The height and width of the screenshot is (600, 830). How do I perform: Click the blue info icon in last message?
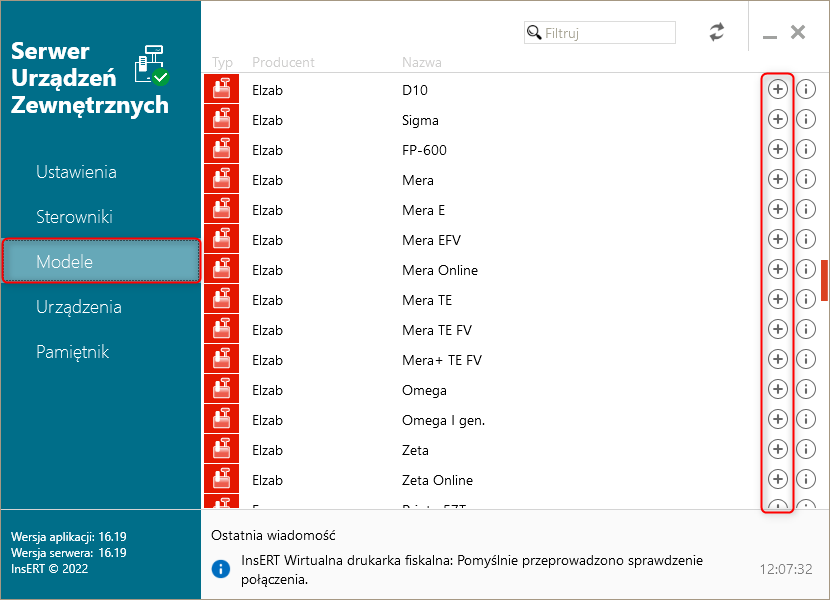pos(221,569)
